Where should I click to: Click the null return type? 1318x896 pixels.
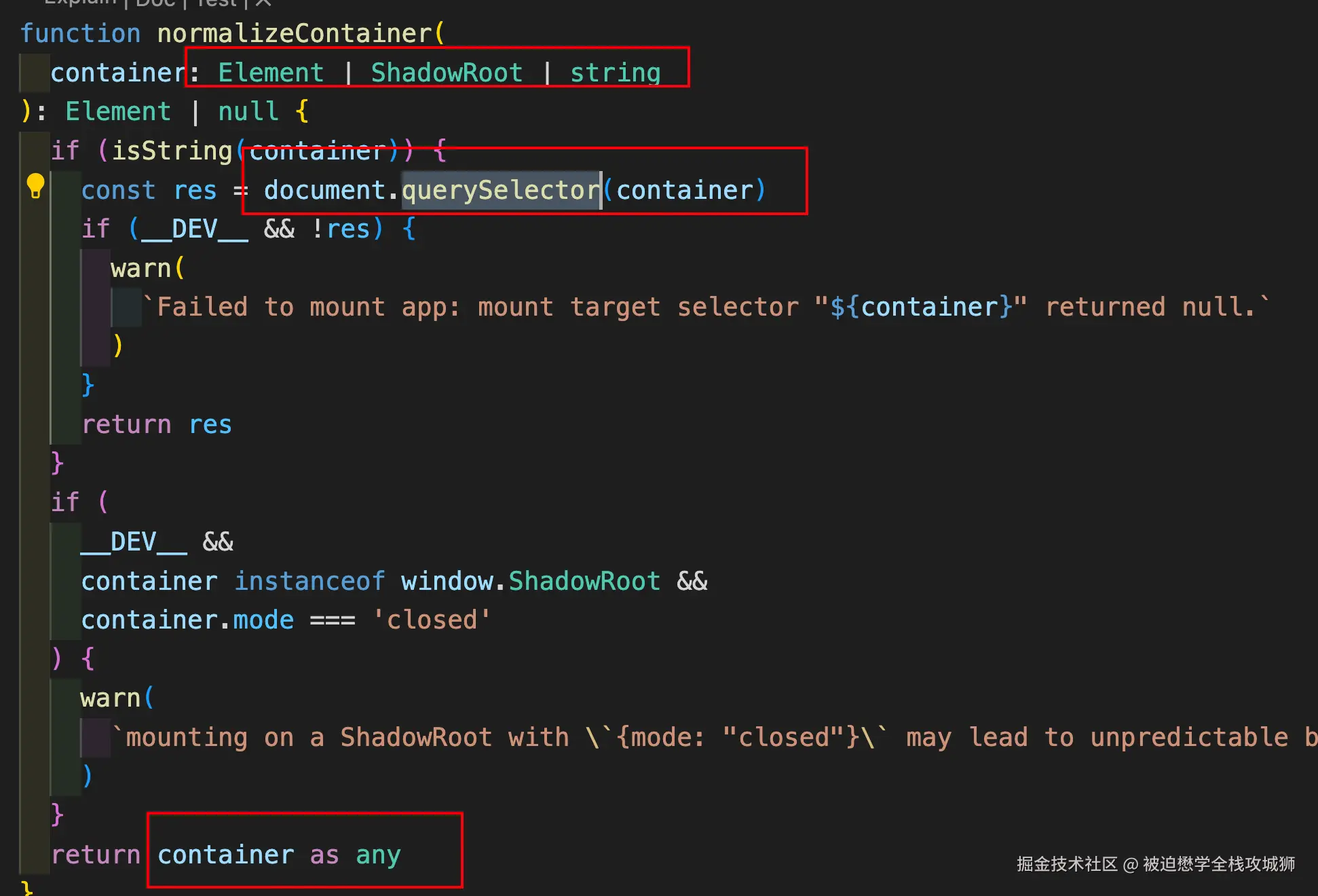pyautogui.click(x=248, y=111)
